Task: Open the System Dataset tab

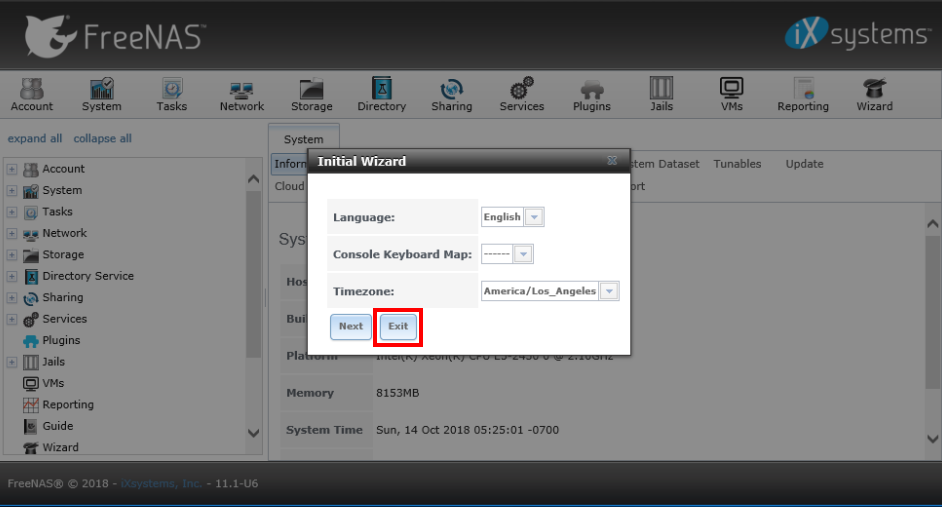Action: [665, 164]
